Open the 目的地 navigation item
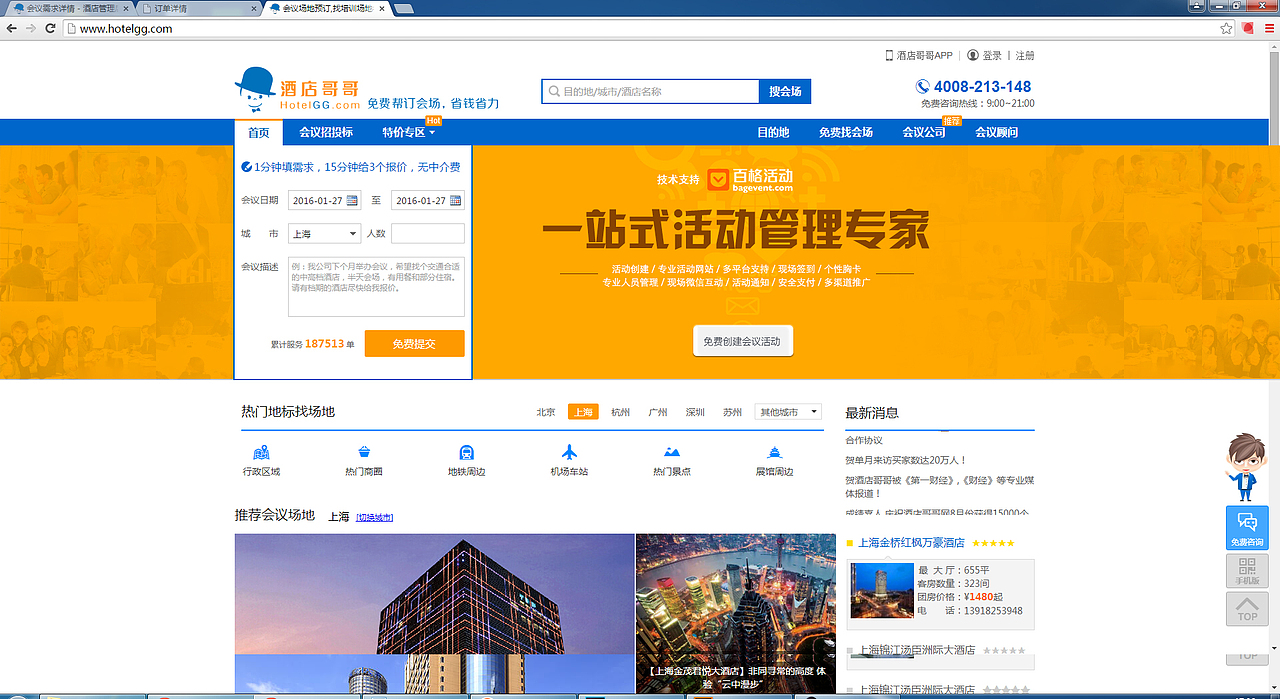The width and height of the screenshot is (1280, 699). [773, 132]
